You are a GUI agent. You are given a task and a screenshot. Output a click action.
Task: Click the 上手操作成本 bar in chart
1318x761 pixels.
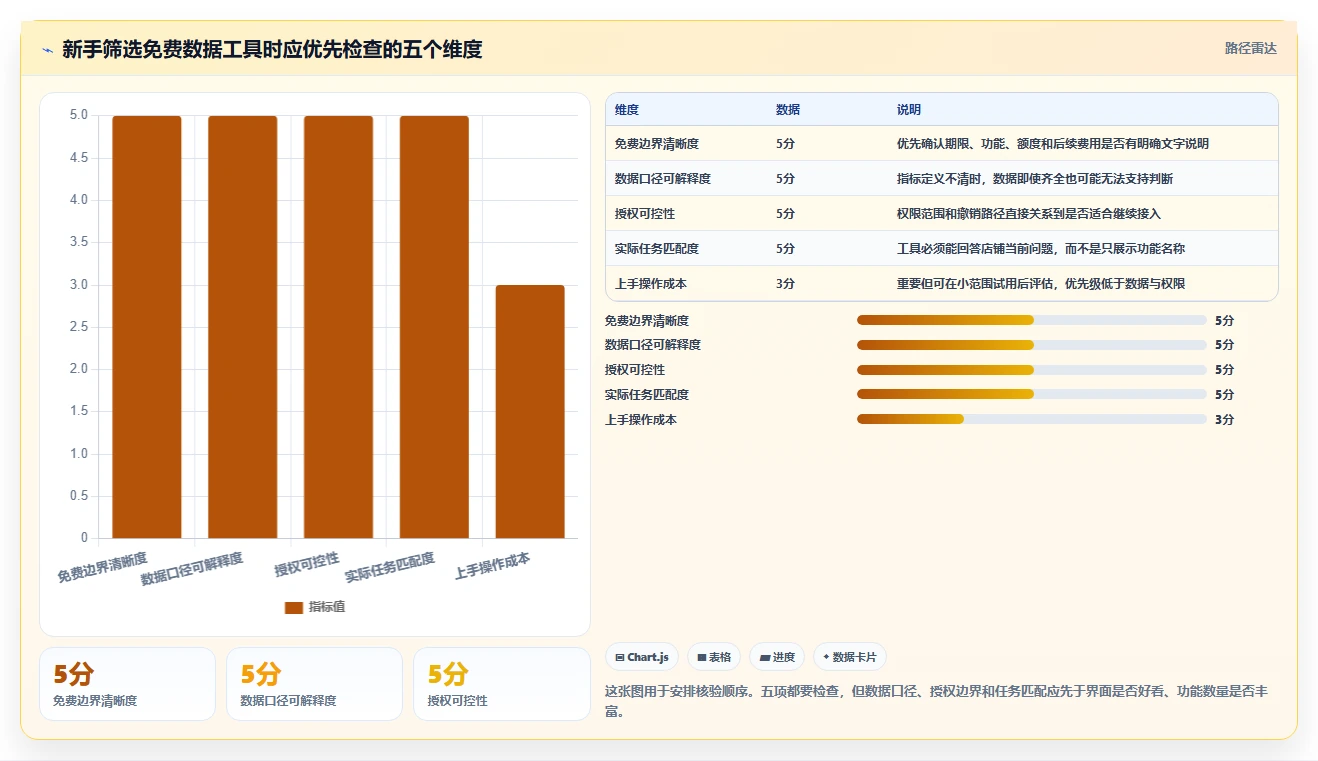[x=530, y=412]
